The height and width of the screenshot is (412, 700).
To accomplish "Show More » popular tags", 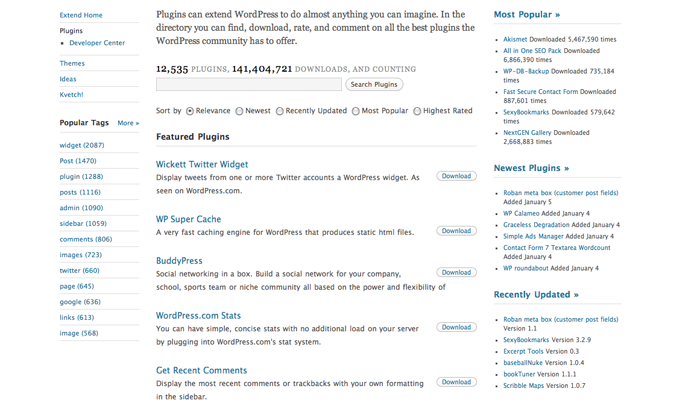I will [128, 123].
